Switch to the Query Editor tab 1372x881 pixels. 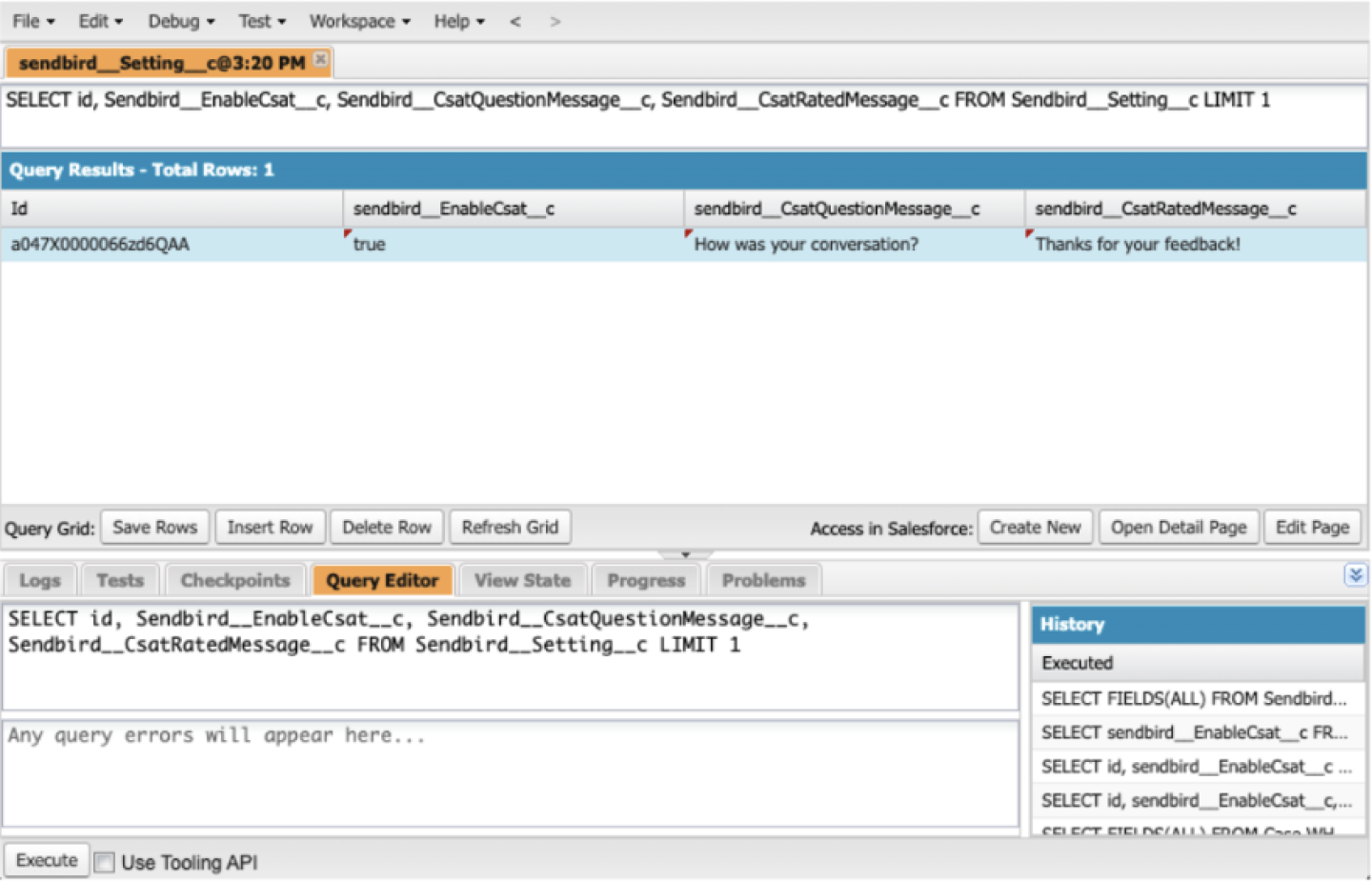382,580
